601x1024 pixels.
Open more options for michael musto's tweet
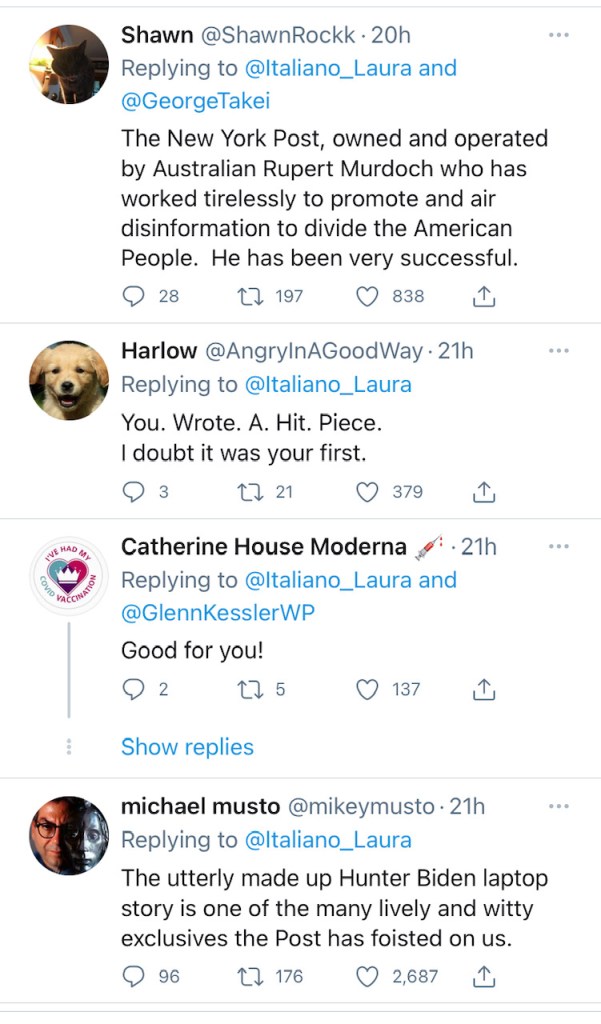(558, 806)
